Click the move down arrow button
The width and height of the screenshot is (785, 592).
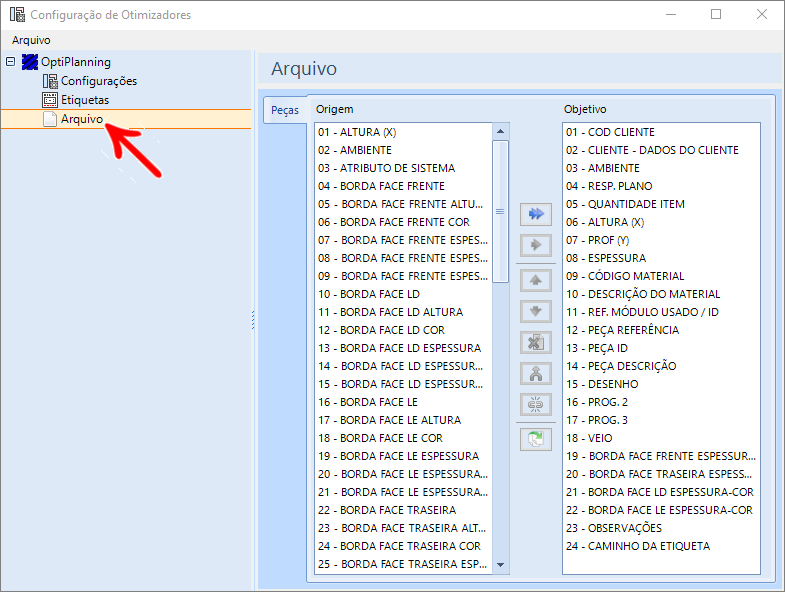536,312
